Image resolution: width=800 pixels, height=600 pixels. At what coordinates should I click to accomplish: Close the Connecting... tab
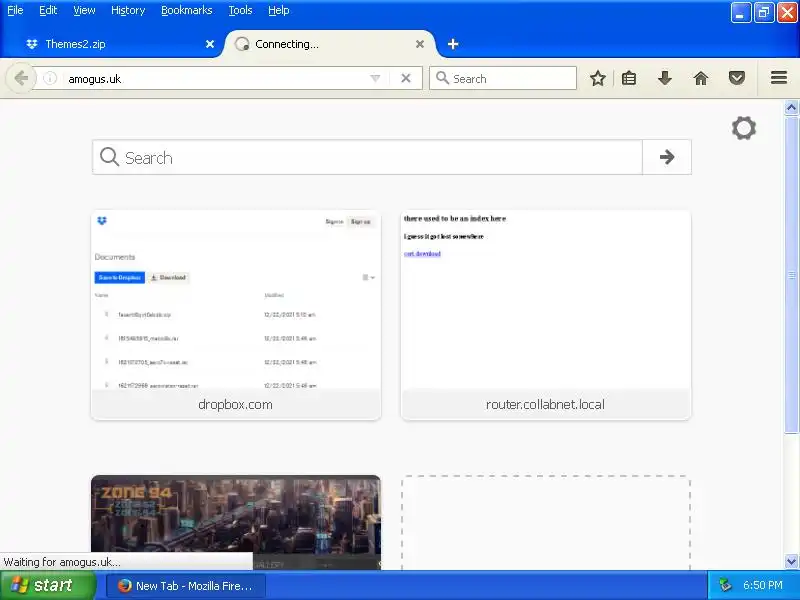(420, 44)
